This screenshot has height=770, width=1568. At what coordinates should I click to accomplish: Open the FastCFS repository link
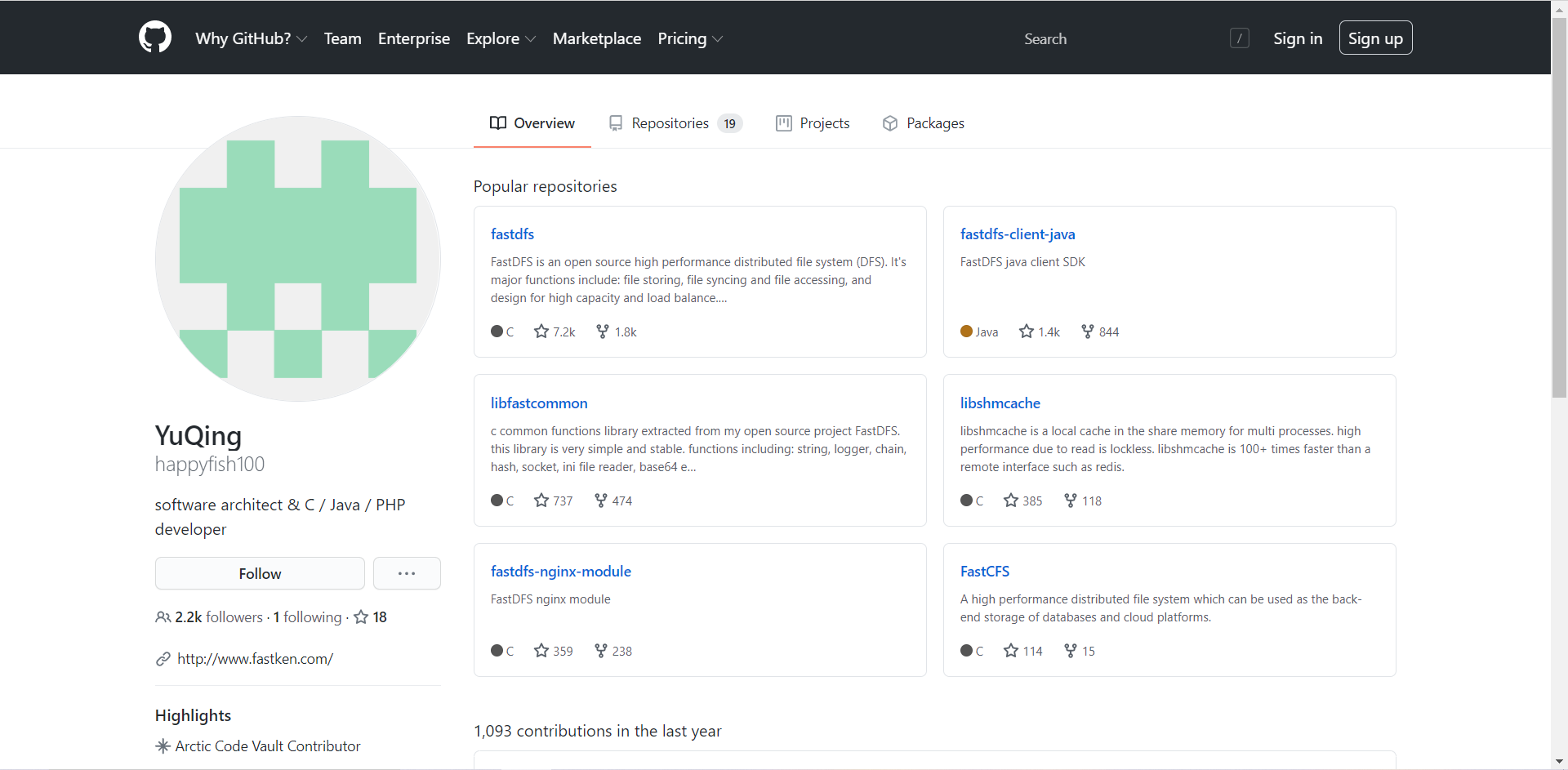pyautogui.click(x=985, y=572)
